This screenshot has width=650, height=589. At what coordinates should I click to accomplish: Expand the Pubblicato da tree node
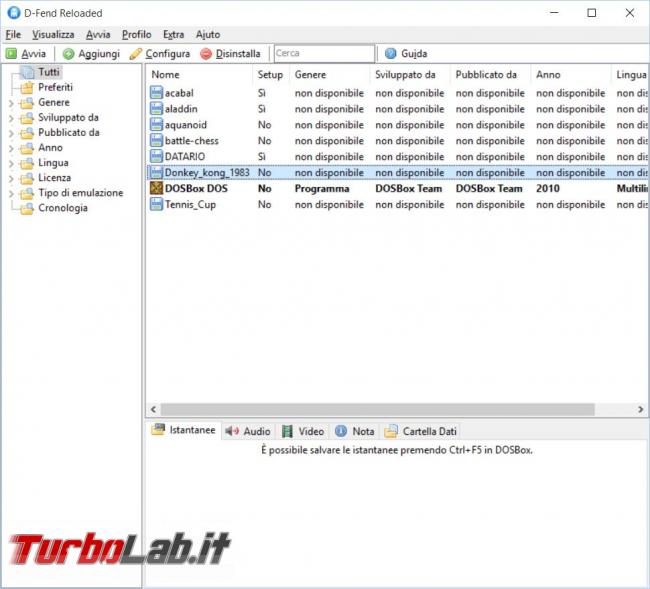[x=11, y=133]
